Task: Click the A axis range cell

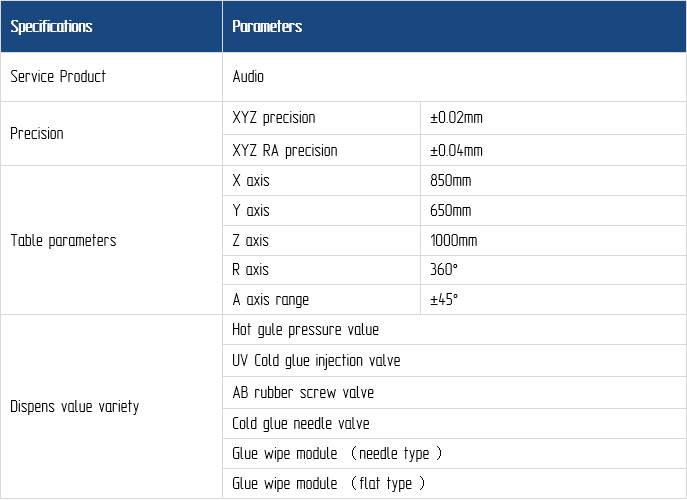Action: [321, 299]
